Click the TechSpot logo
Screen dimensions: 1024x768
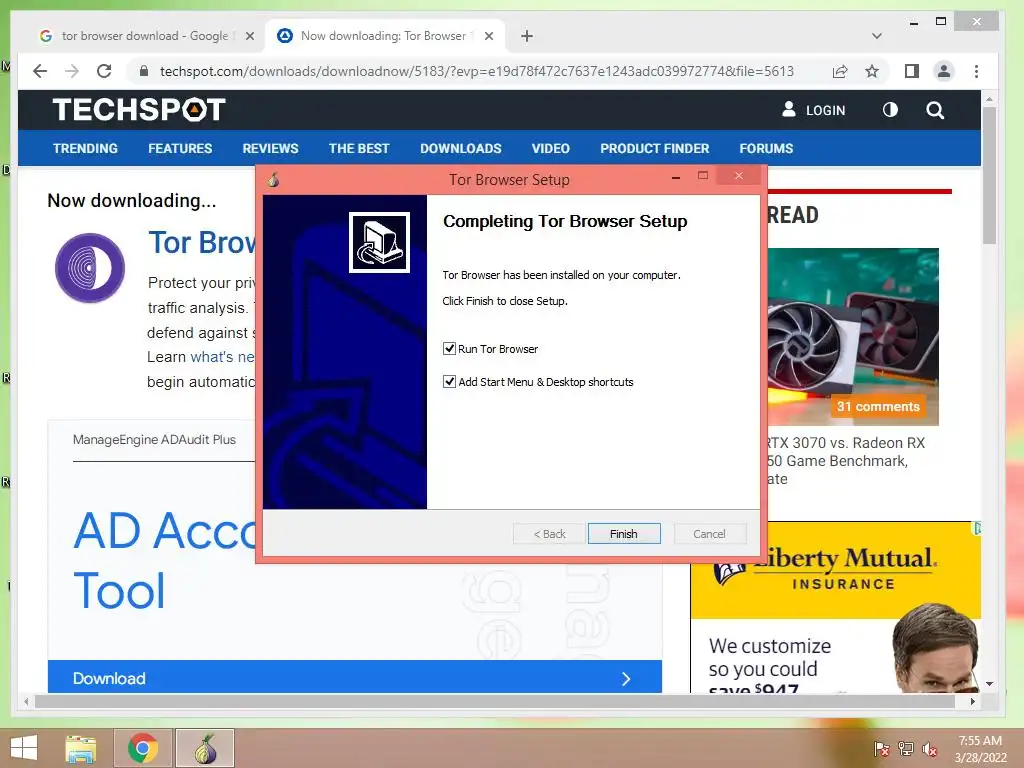[x=138, y=110]
